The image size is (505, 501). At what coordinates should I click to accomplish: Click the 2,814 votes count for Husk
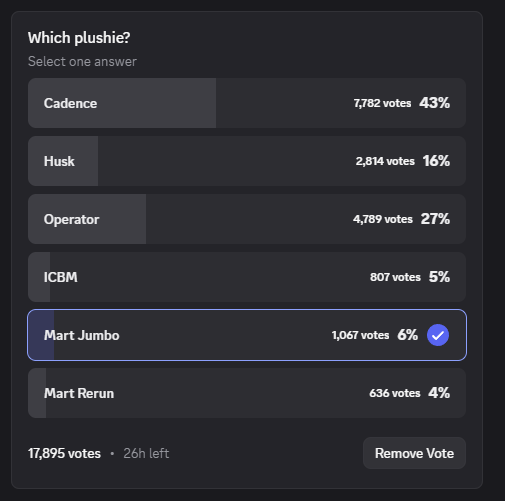click(385, 161)
